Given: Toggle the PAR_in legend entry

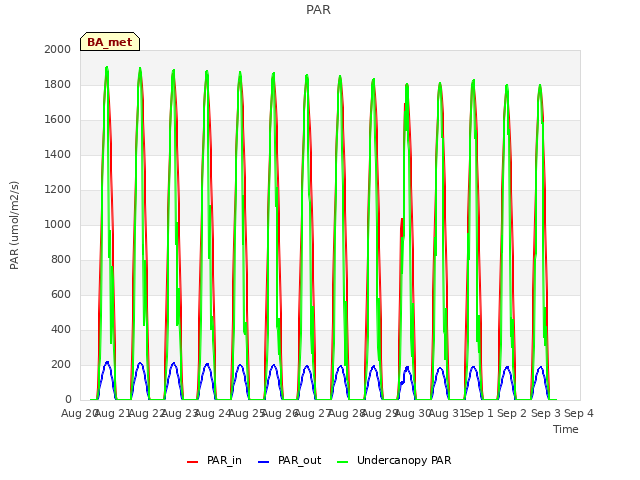Looking at the screenshot, I should (214, 460).
